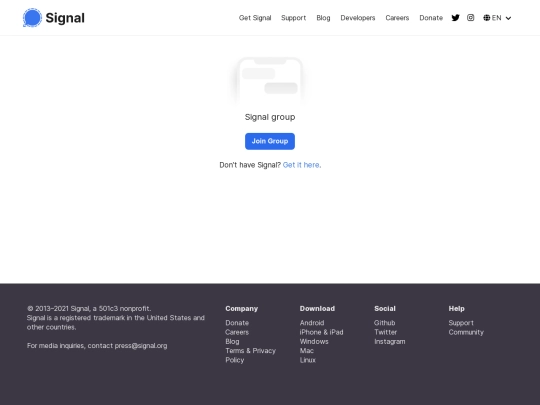Click Donate in the top navigation

tap(431, 18)
